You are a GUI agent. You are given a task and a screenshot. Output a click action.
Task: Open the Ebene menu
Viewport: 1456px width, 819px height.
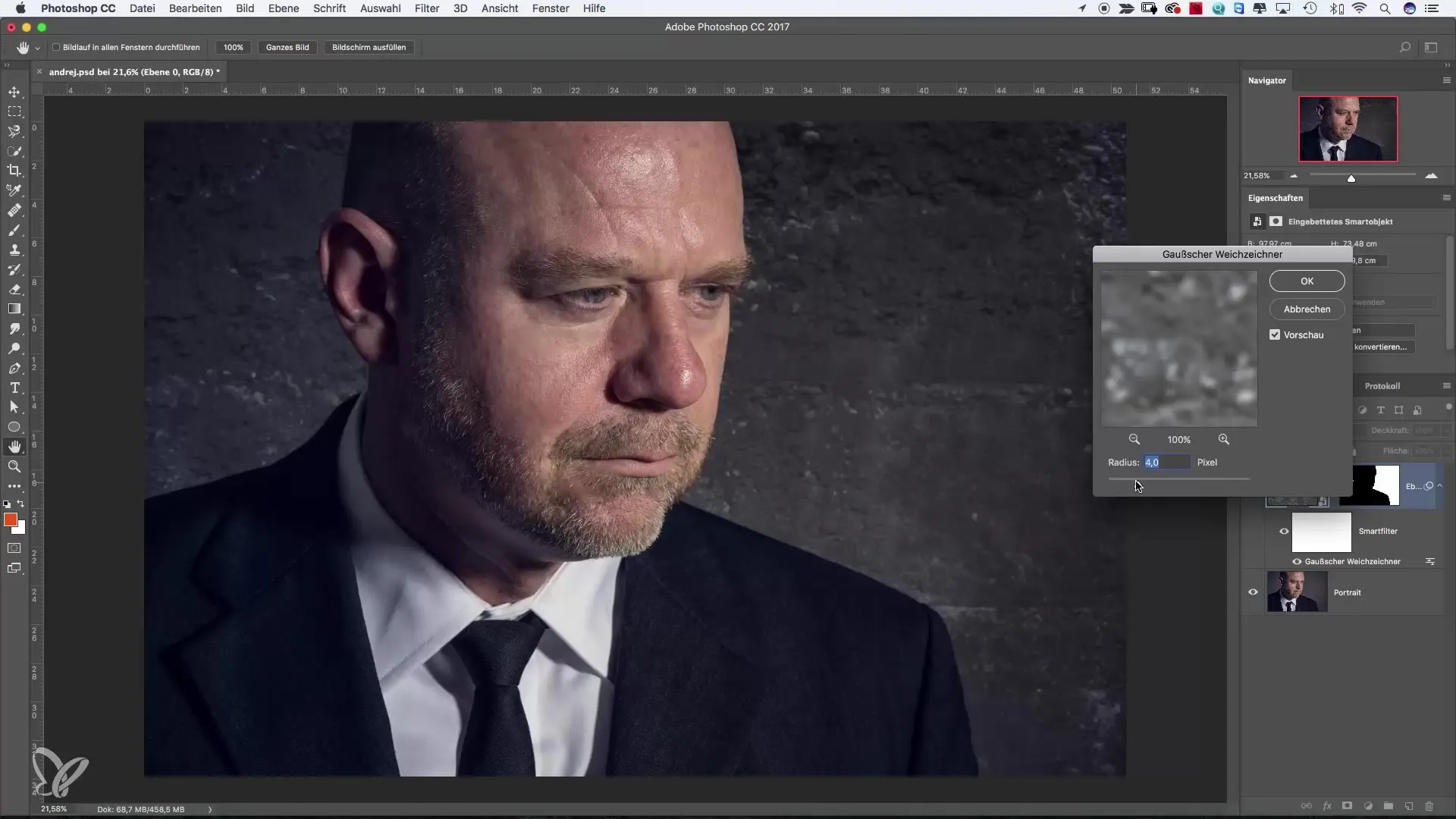(x=284, y=8)
